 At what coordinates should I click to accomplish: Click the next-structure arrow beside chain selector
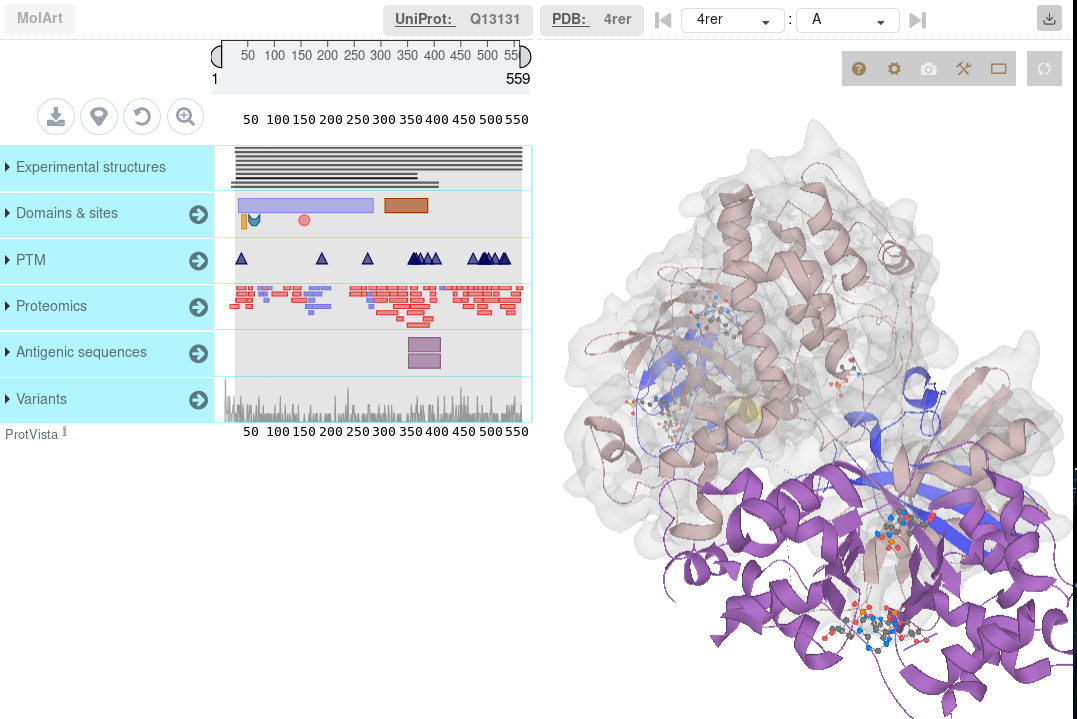pyautogui.click(x=917, y=19)
